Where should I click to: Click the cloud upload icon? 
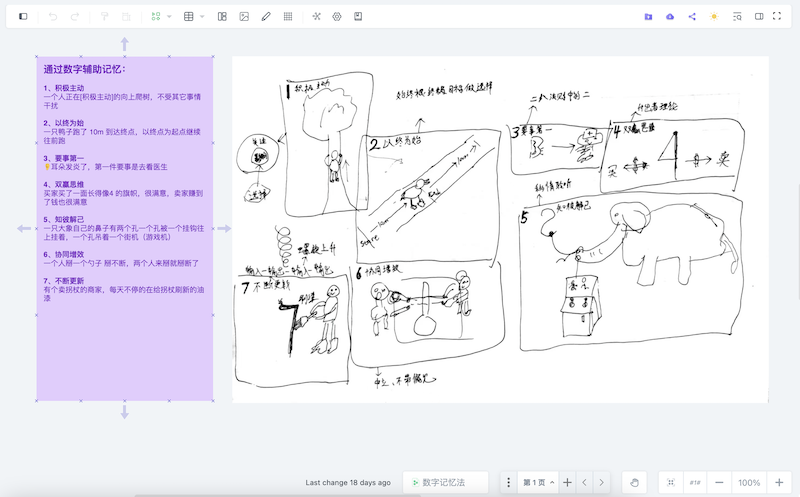point(670,16)
